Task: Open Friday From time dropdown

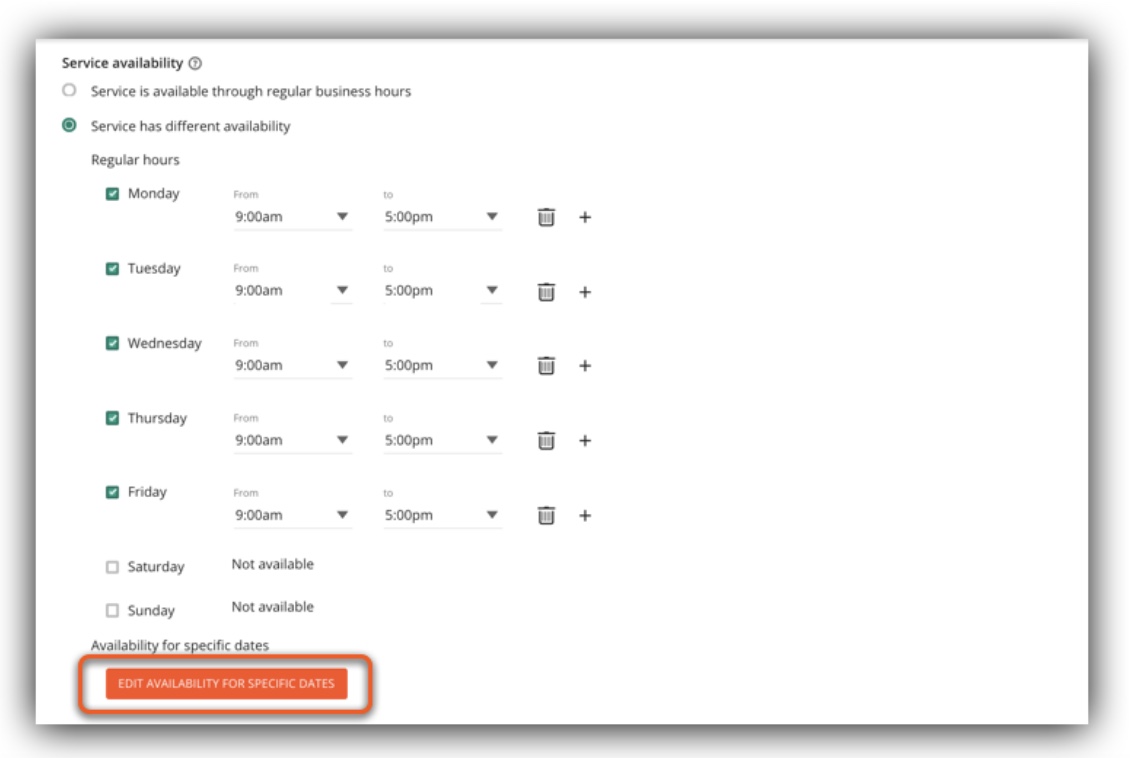Action: [293, 515]
